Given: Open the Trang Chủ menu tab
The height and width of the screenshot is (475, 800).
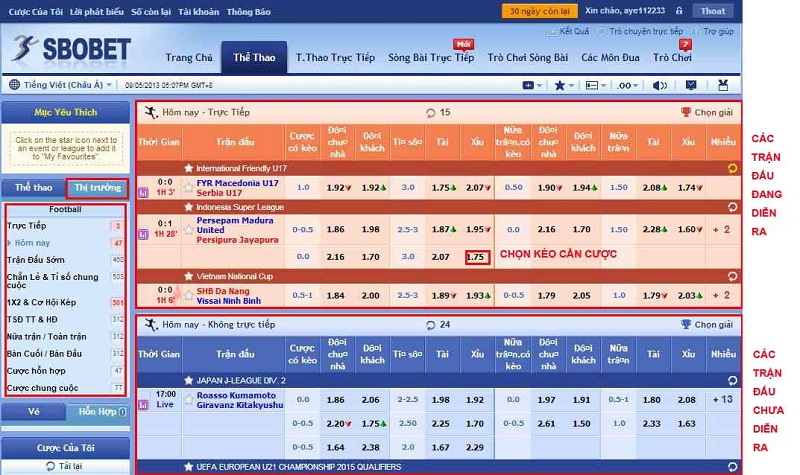Looking at the screenshot, I should click(189, 58).
